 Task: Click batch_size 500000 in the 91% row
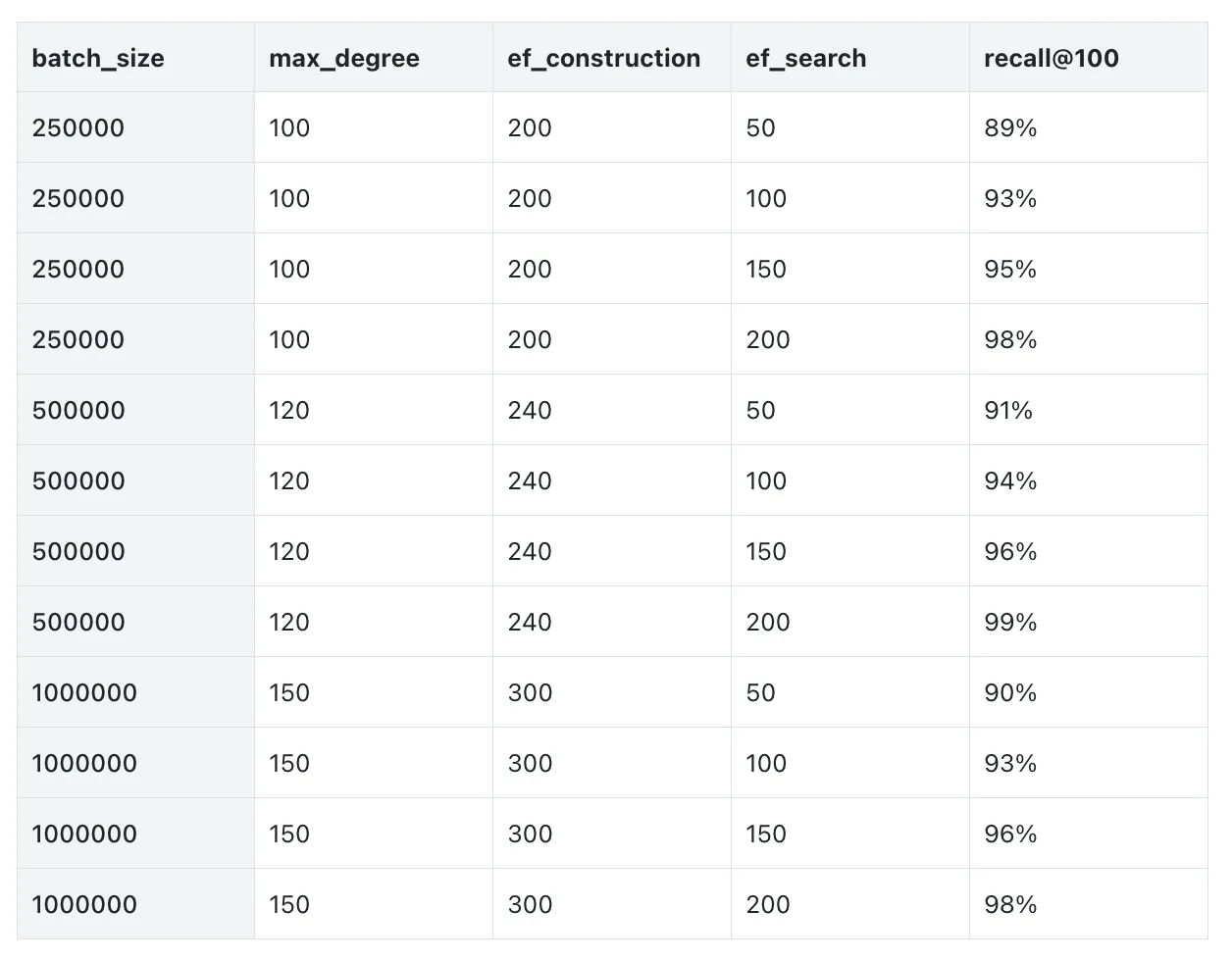[x=78, y=411]
